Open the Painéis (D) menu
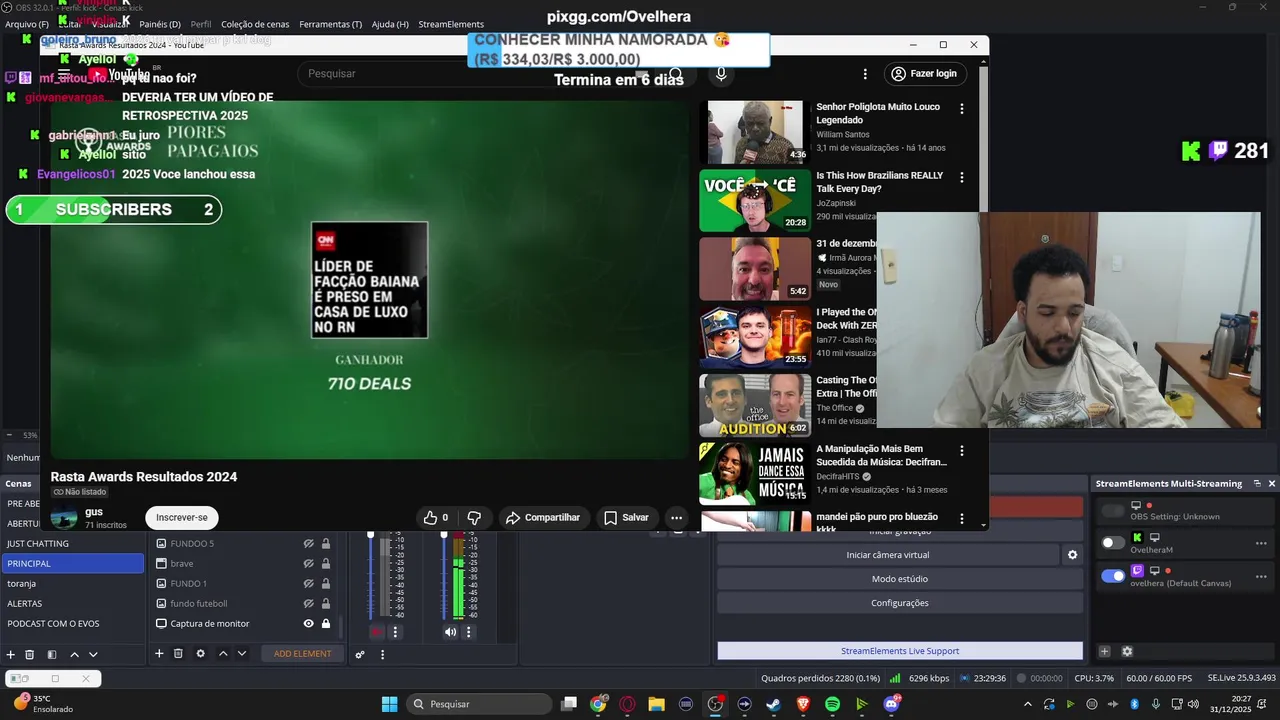Image resolution: width=1280 pixels, height=720 pixels. 160,24
